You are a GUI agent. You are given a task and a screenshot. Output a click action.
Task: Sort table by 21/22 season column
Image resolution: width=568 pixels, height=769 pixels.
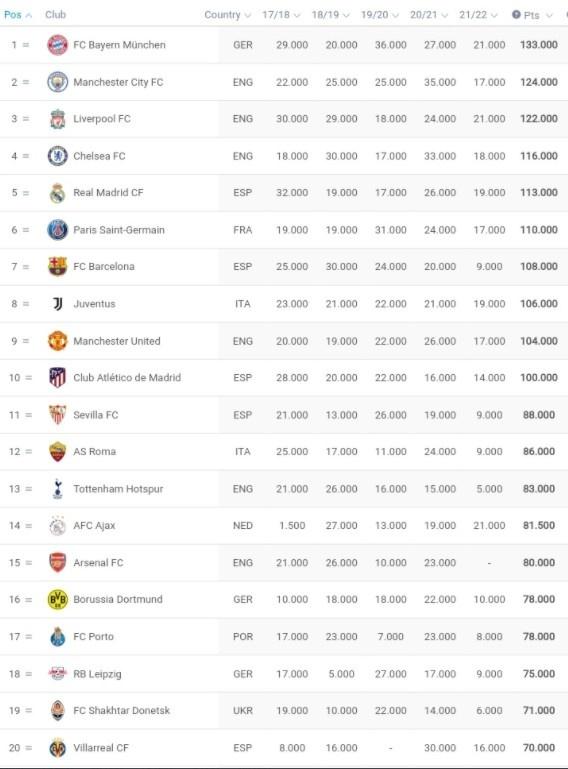coord(478,15)
